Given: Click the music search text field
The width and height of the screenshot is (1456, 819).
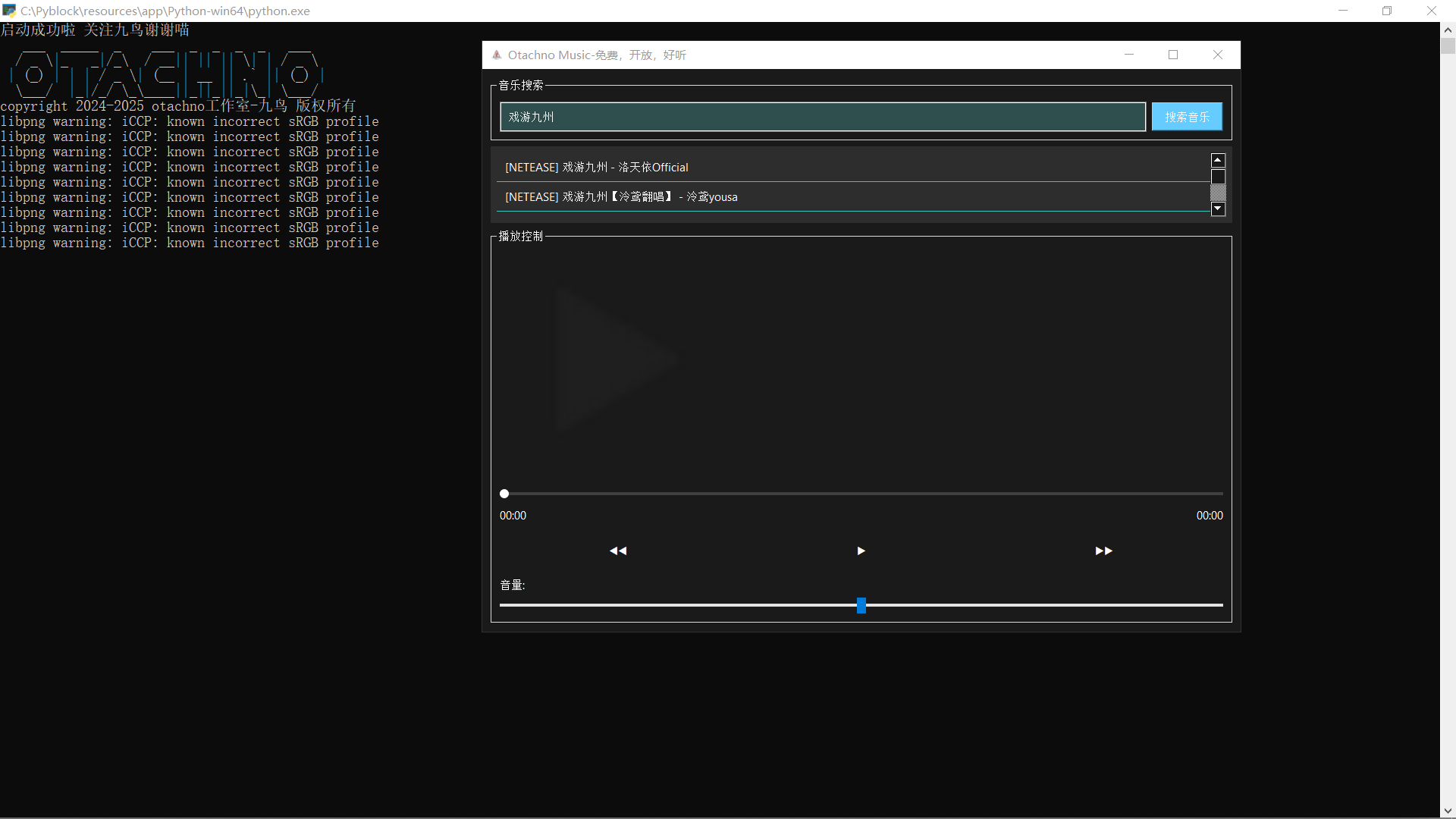Looking at the screenshot, I should (822, 117).
